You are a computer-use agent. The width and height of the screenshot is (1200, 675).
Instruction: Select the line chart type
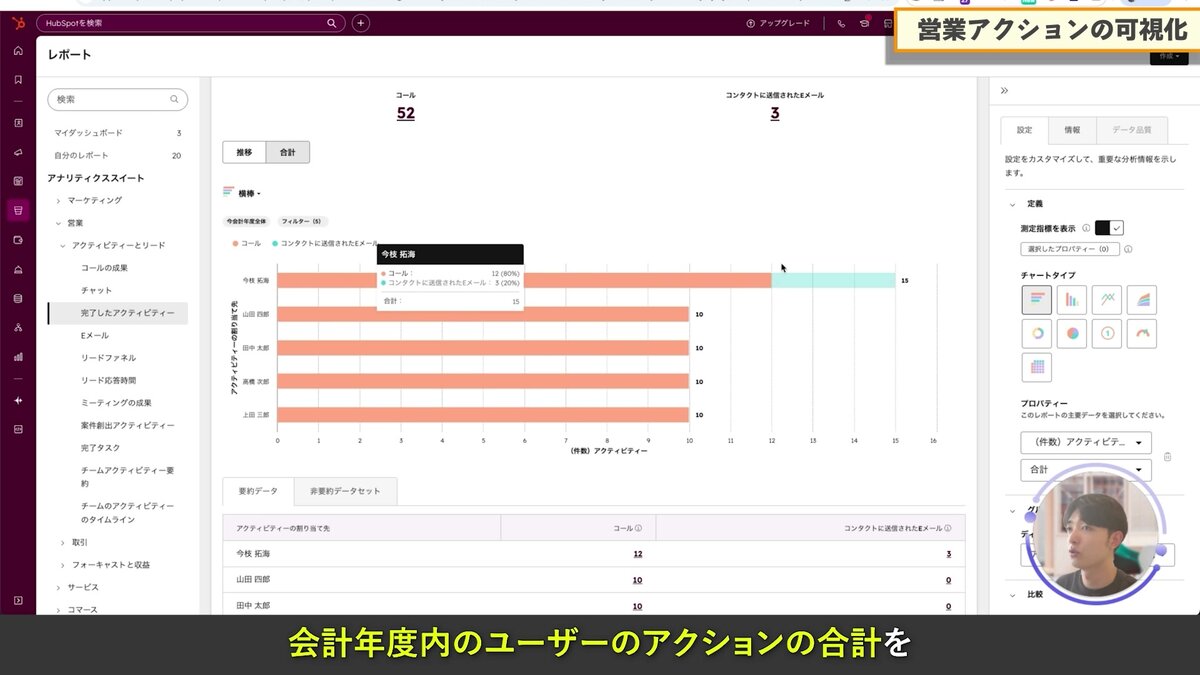pos(1106,299)
